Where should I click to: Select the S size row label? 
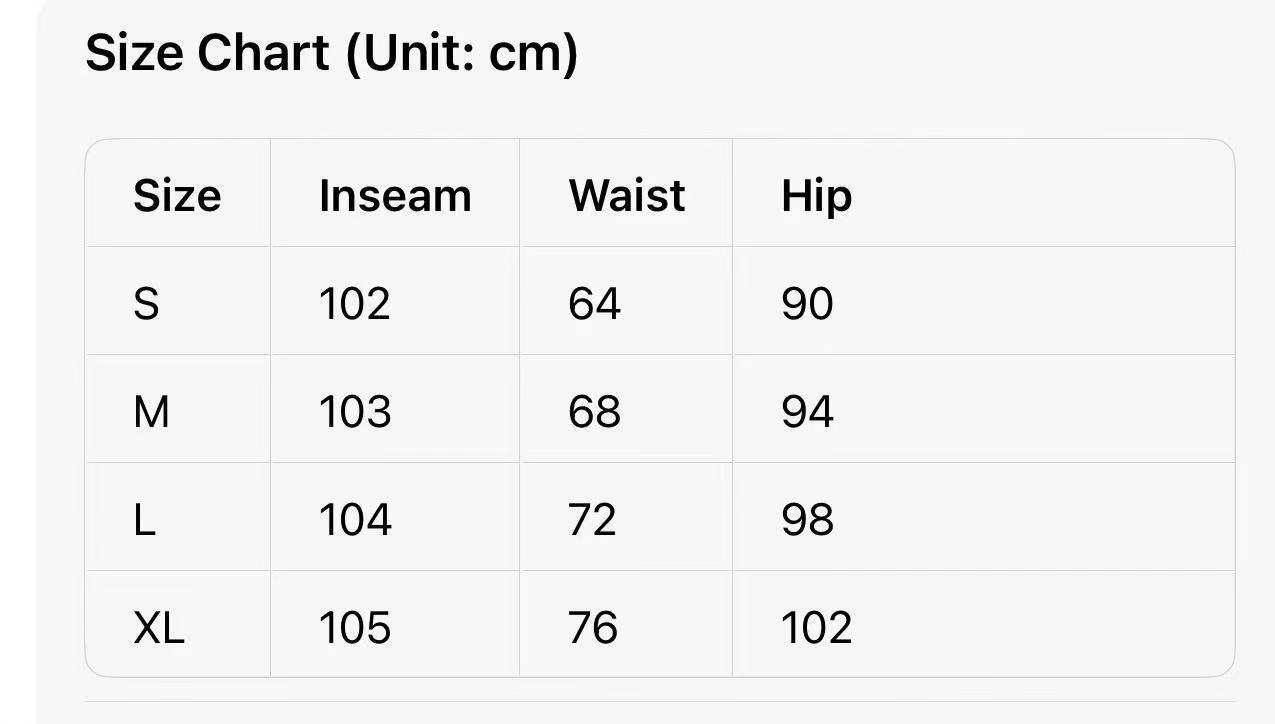146,303
